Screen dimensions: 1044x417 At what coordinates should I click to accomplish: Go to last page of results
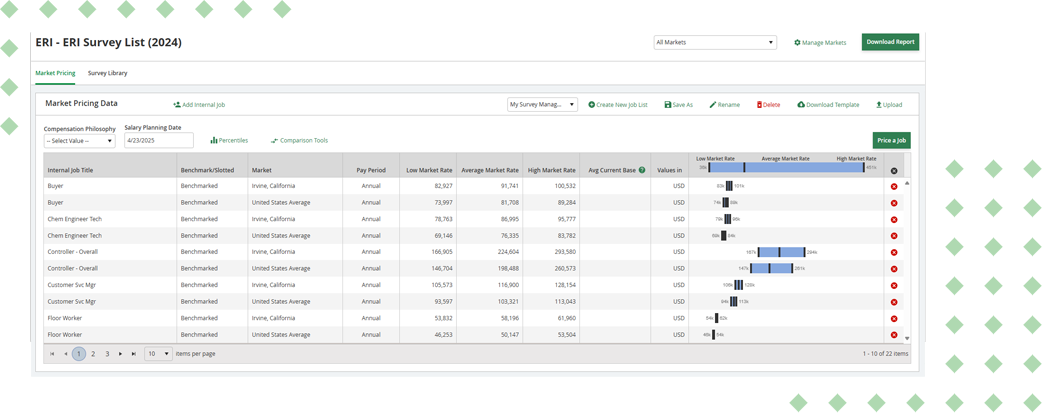pyautogui.click(x=134, y=354)
